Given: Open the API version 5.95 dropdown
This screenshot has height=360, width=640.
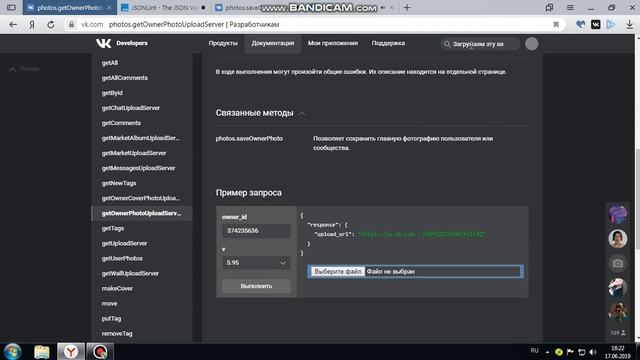Looking at the screenshot, I should 256,263.
